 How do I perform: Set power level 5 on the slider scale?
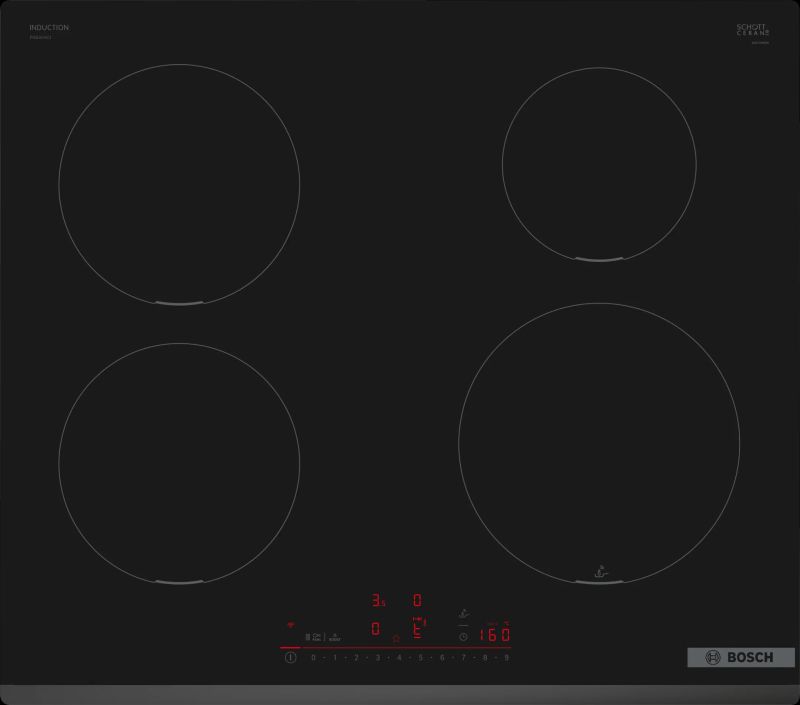coord(420,658)
